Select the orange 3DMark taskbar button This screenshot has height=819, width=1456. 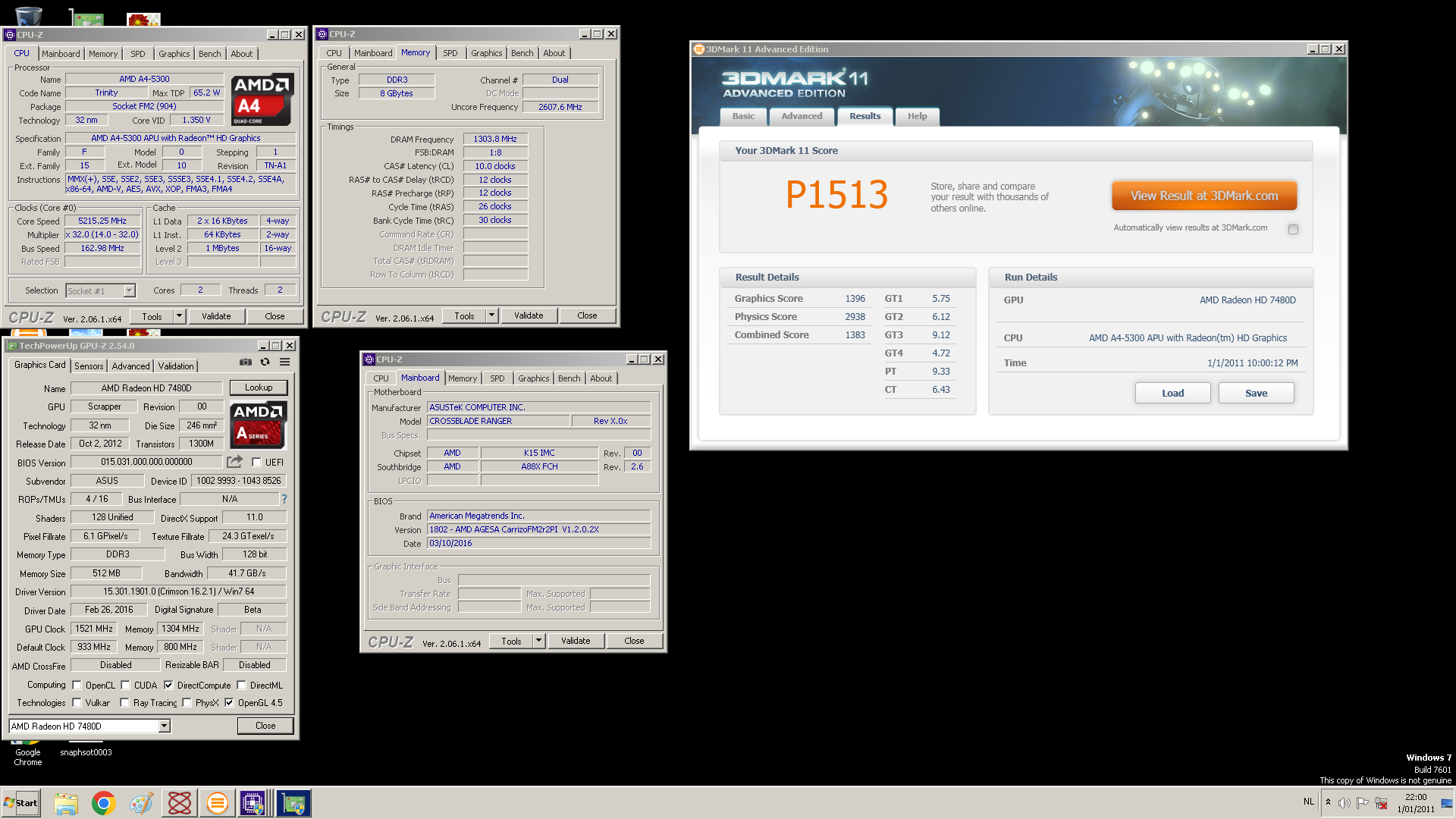pos(217,803)
